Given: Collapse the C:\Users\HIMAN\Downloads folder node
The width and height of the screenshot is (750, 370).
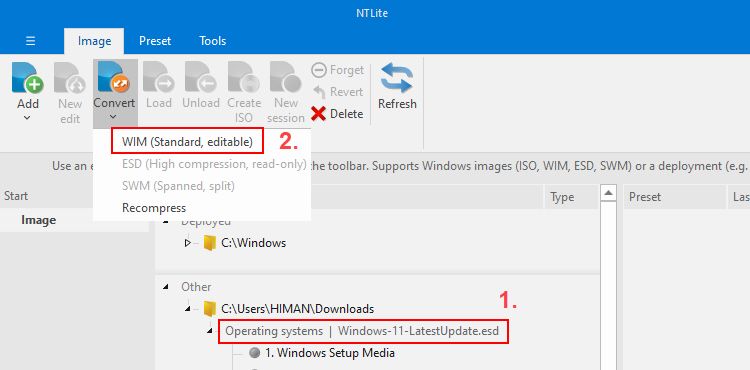Looking at the screenshot, I should [x=188, y=309].
